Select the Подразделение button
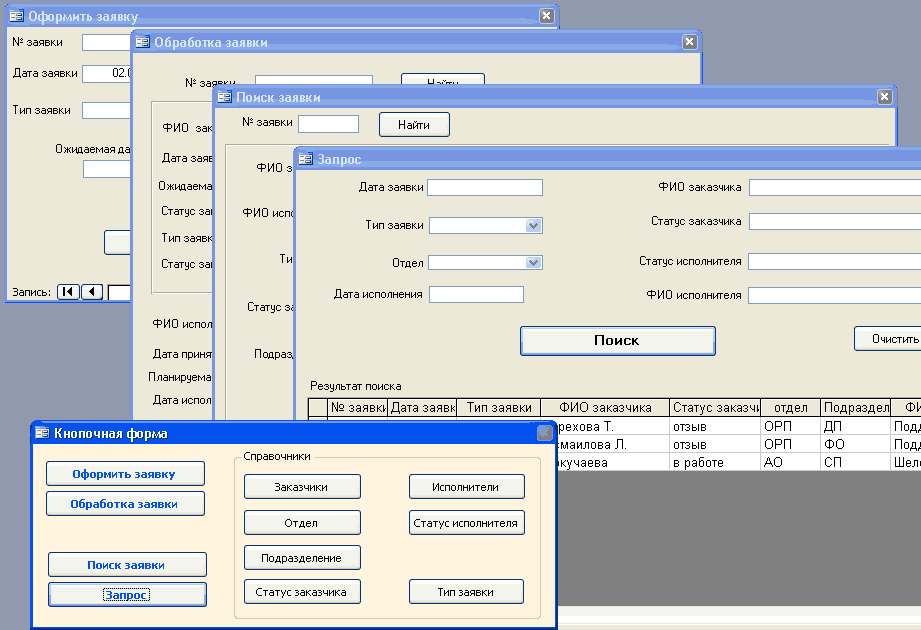Screen dimensions: 921x630 302,558
